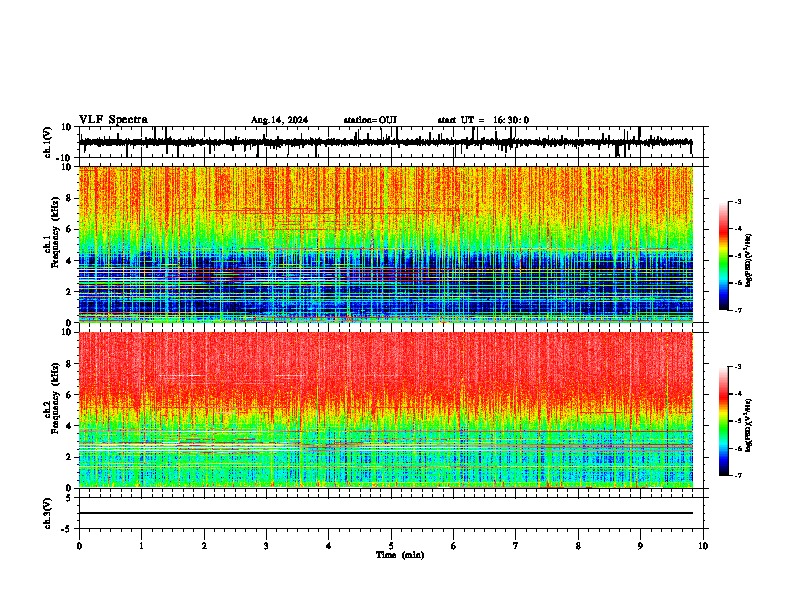This screenshot has height=612, width=792.
Task: Click inside the ch.1 spectrogram panel
Action: tap(385, 244)
